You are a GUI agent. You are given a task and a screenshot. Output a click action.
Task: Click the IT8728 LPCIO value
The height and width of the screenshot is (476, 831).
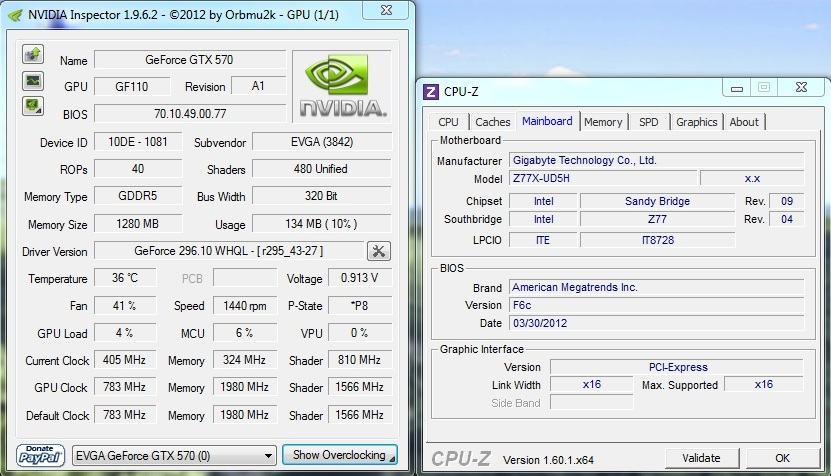(x=658, y=240)
